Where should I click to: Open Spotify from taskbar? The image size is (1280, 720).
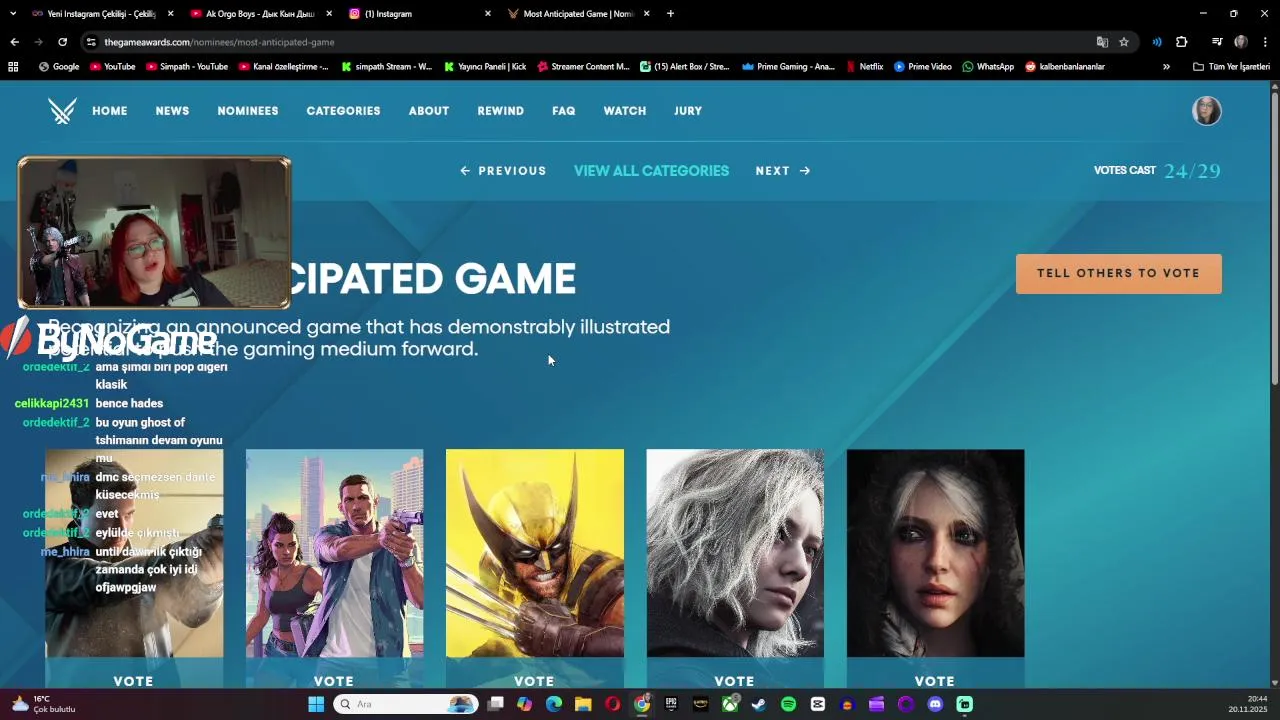tap(788, 704)
